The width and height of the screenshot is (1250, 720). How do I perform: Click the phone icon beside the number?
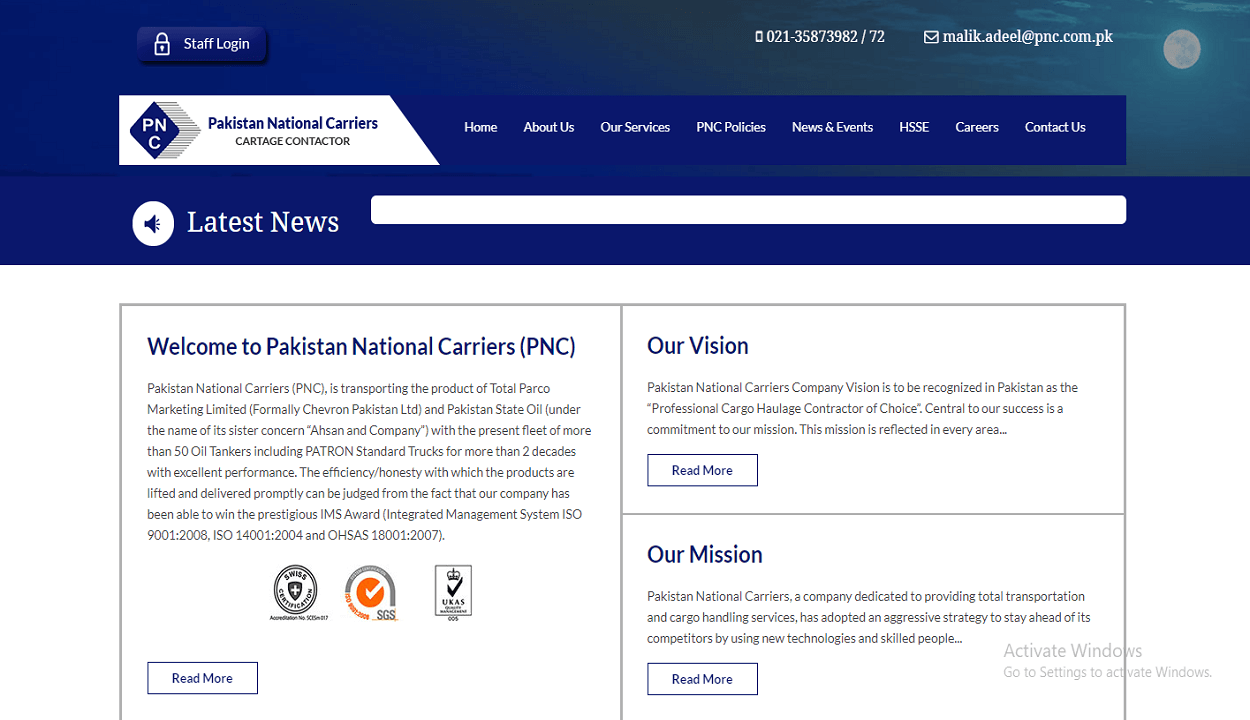(759, 37)
